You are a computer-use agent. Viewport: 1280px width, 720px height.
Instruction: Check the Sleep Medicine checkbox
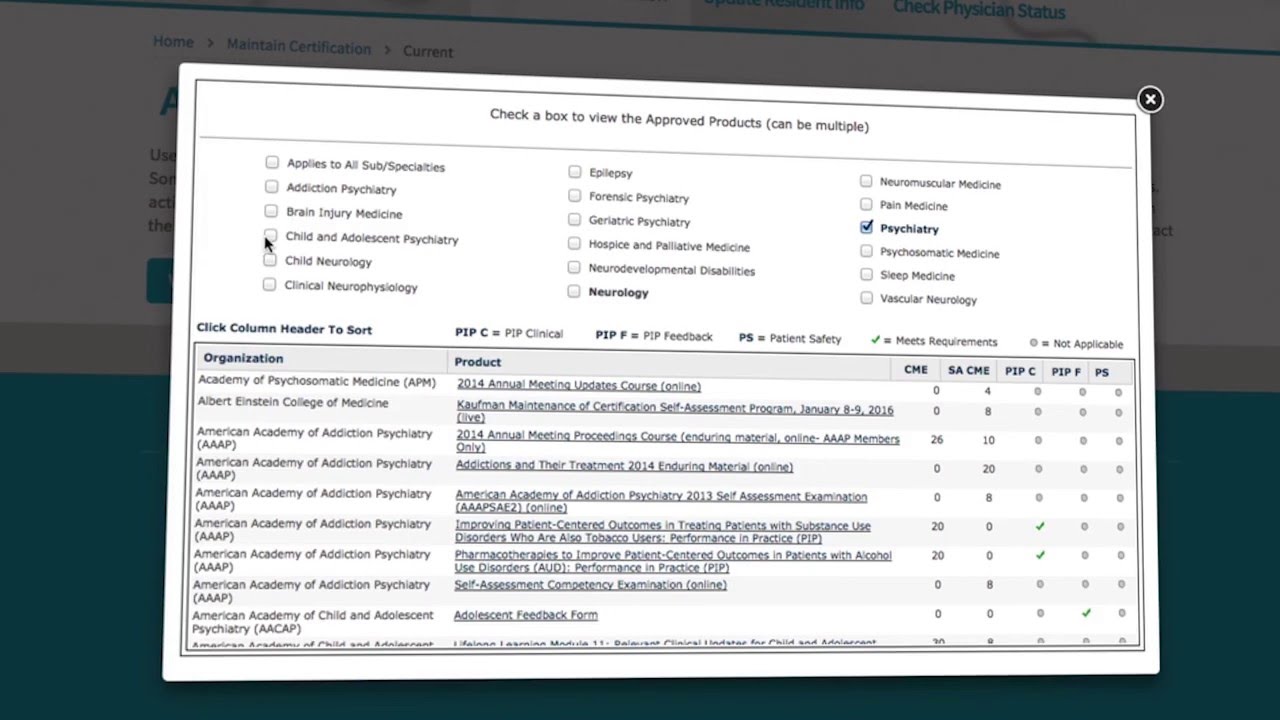[x=866, y=274]
